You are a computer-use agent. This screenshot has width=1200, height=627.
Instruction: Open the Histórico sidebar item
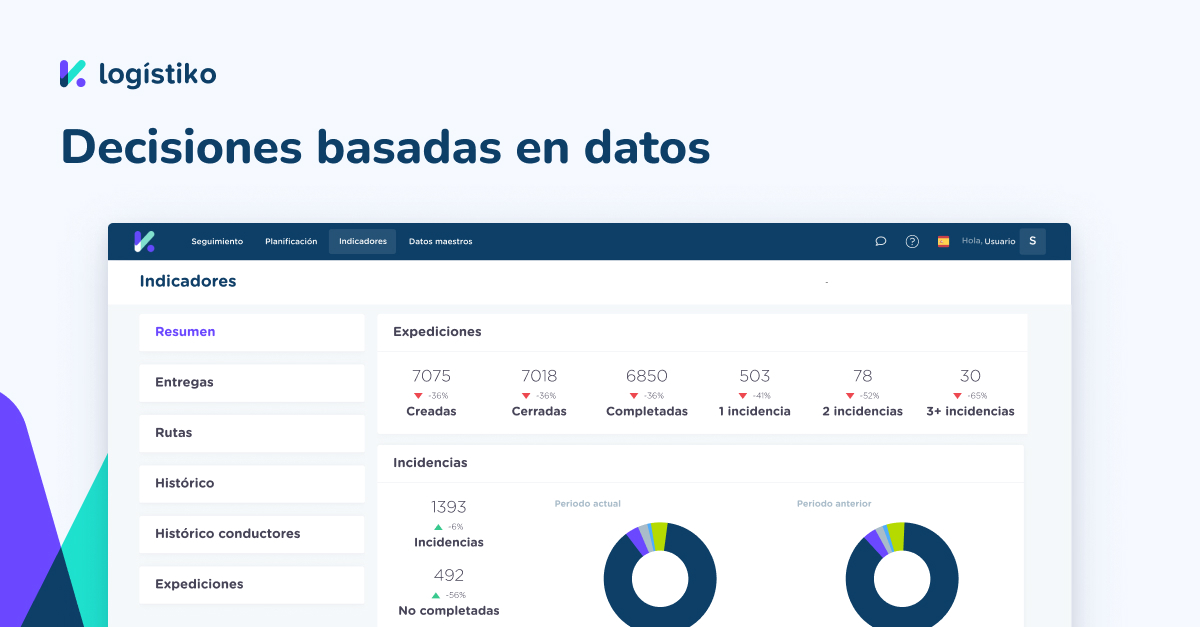click(x=185, y=483)
